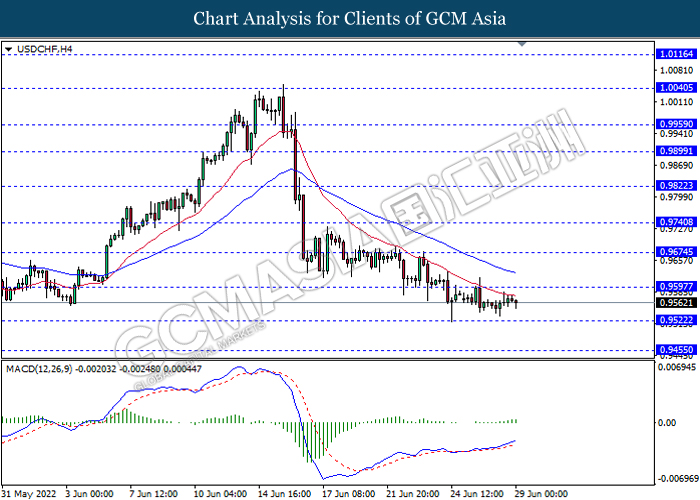Select the 0.95977 price level label
Image resolution: width=700 pixels, height=500 pixels.
676,287
